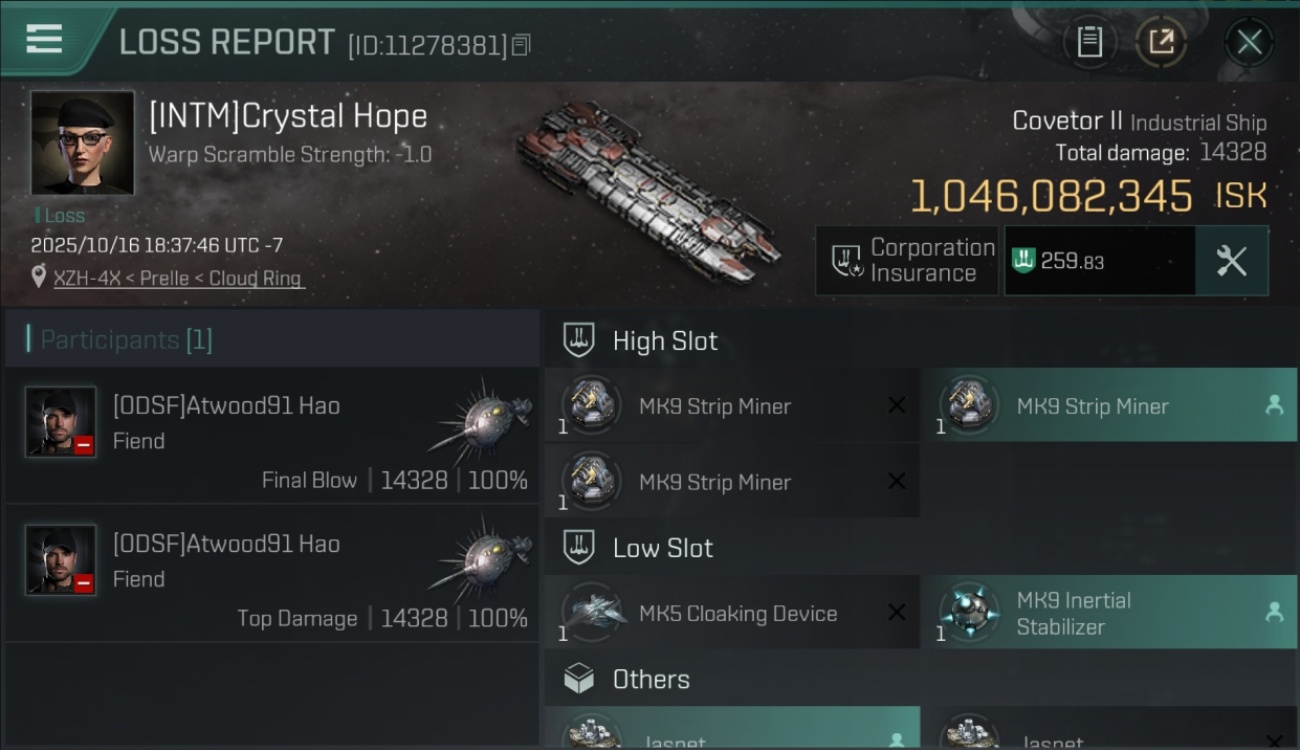
Task: Click the insurance 259.83 value box
Action: (1099, 261)
